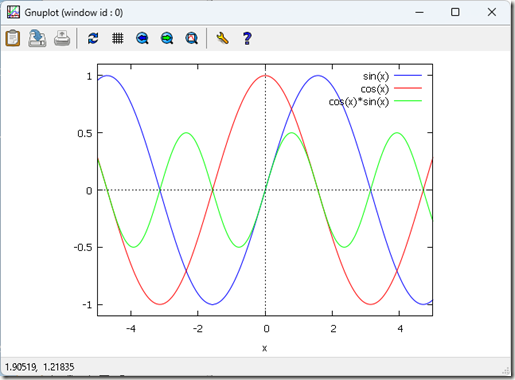515x380 pixels.
Task: Replot using the refresh icon
Action: tap(93, 38)
